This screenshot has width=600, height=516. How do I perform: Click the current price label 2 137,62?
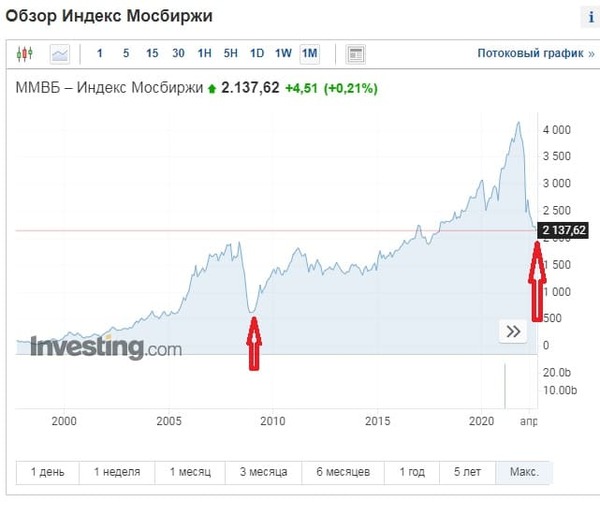click(563, 231)
